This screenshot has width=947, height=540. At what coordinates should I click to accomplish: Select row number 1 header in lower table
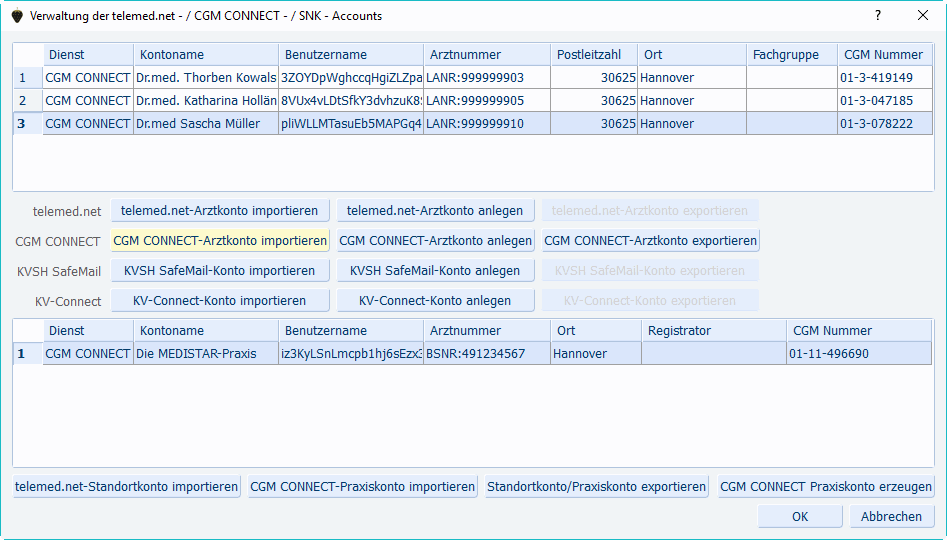[28, 353]
